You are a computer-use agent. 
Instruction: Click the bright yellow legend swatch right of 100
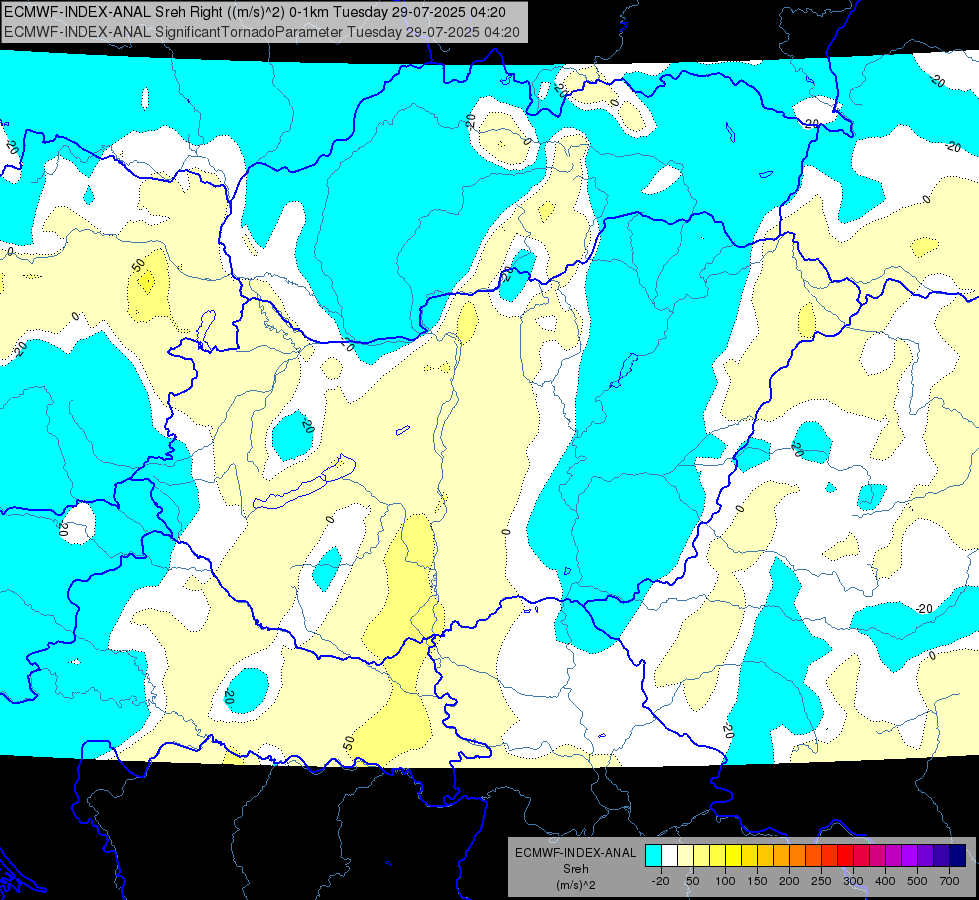tap(734, 856)
